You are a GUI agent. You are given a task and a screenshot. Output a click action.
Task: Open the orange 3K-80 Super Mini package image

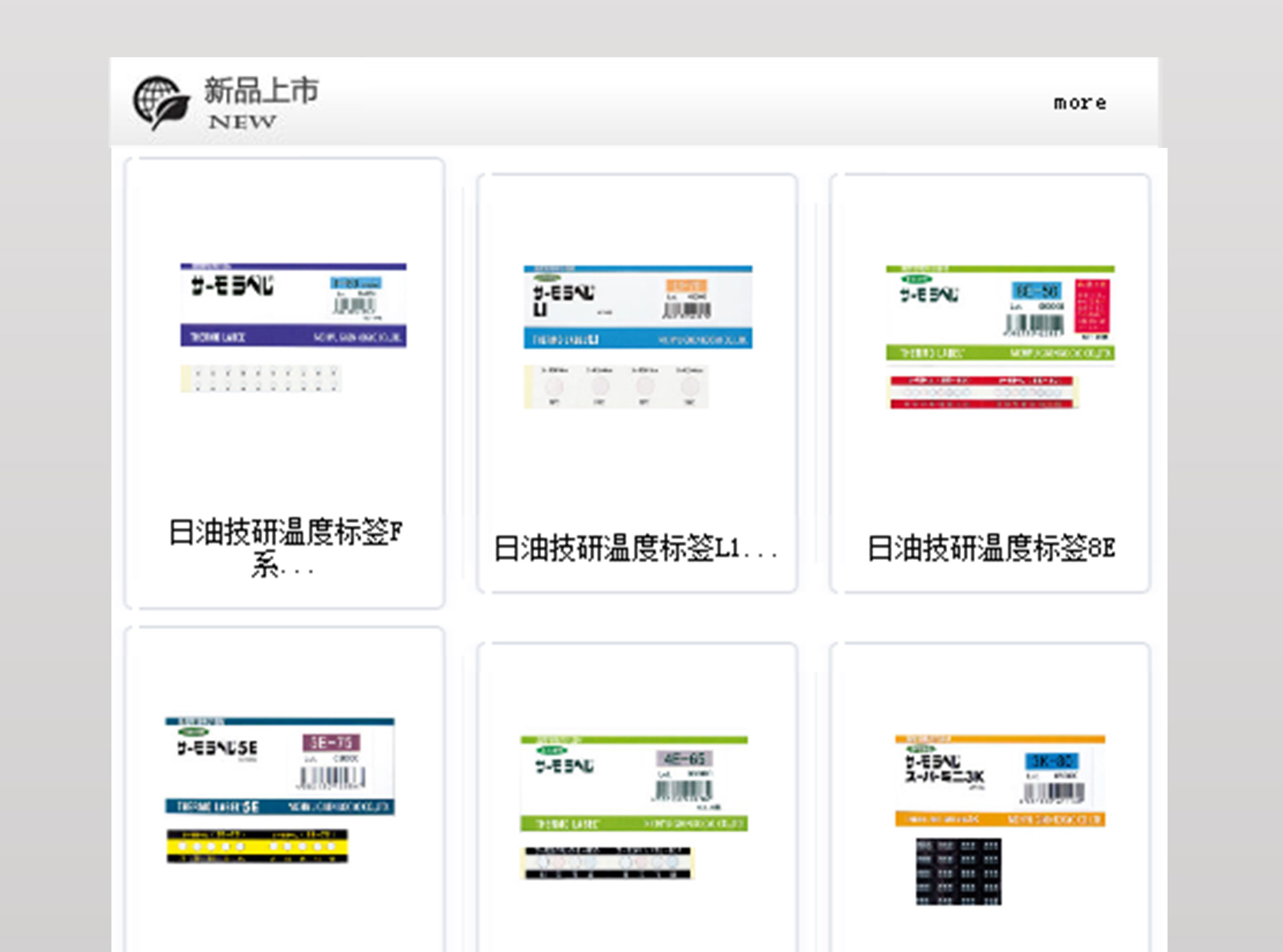coord(999,780)
